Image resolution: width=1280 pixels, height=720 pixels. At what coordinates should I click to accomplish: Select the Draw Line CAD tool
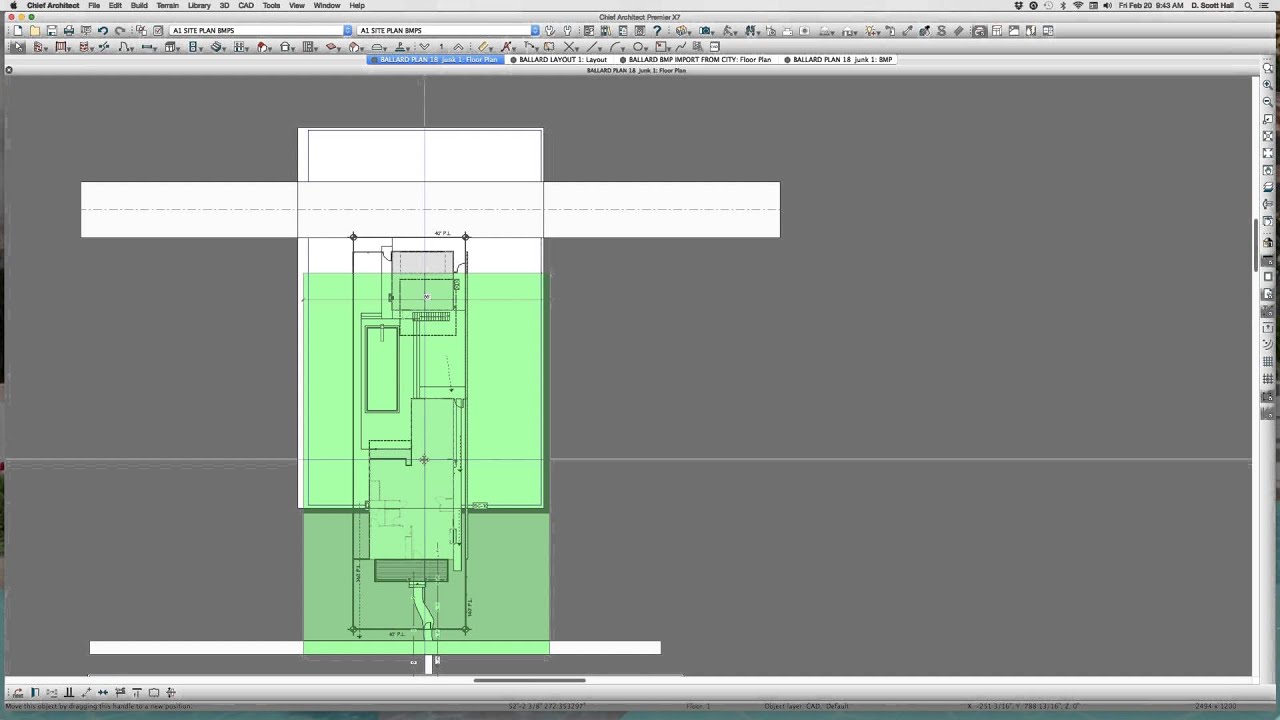click(x=593, y=47)
